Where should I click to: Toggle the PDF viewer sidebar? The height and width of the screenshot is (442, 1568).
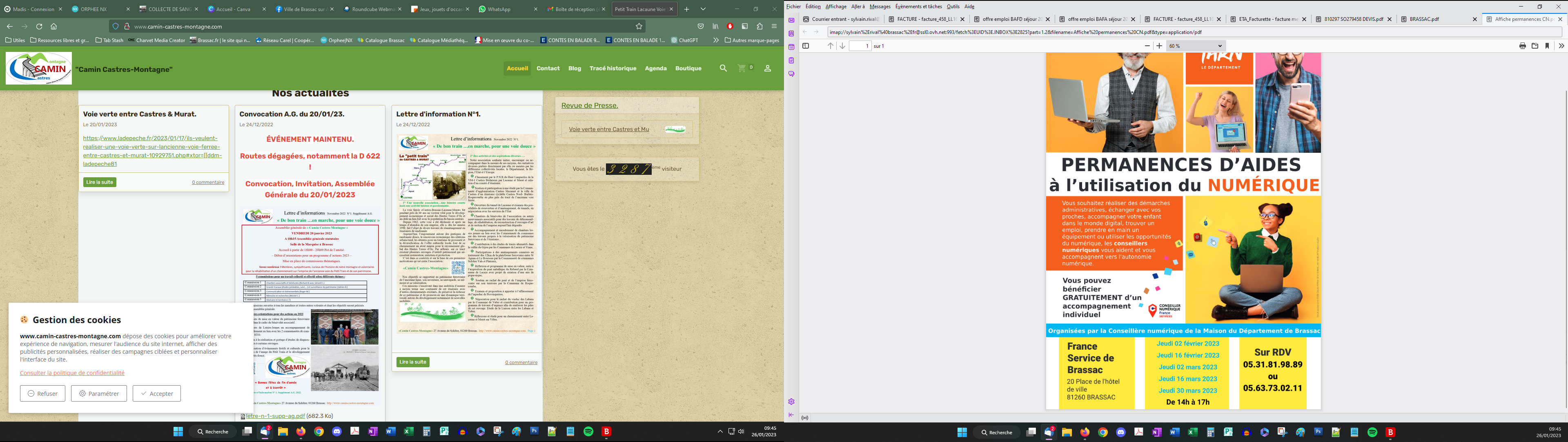click(805, 46)
